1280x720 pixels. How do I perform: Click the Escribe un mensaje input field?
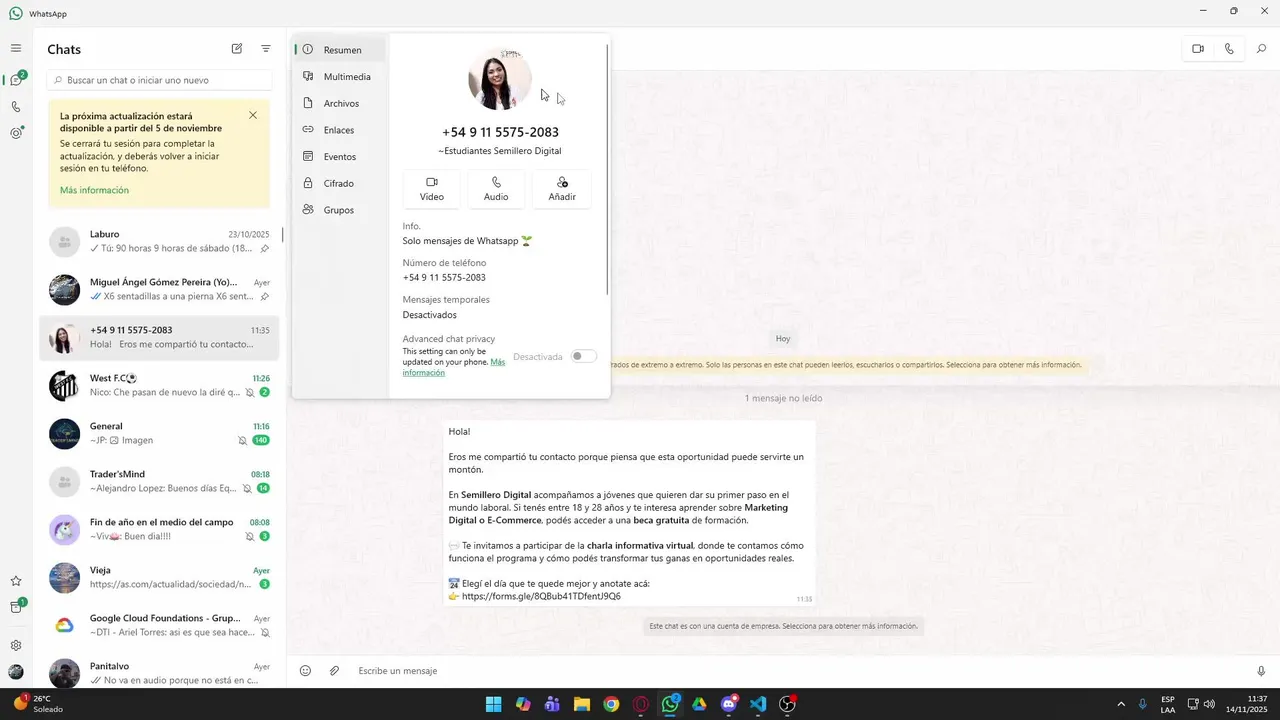pyautogui.click(x=800, y=671)
